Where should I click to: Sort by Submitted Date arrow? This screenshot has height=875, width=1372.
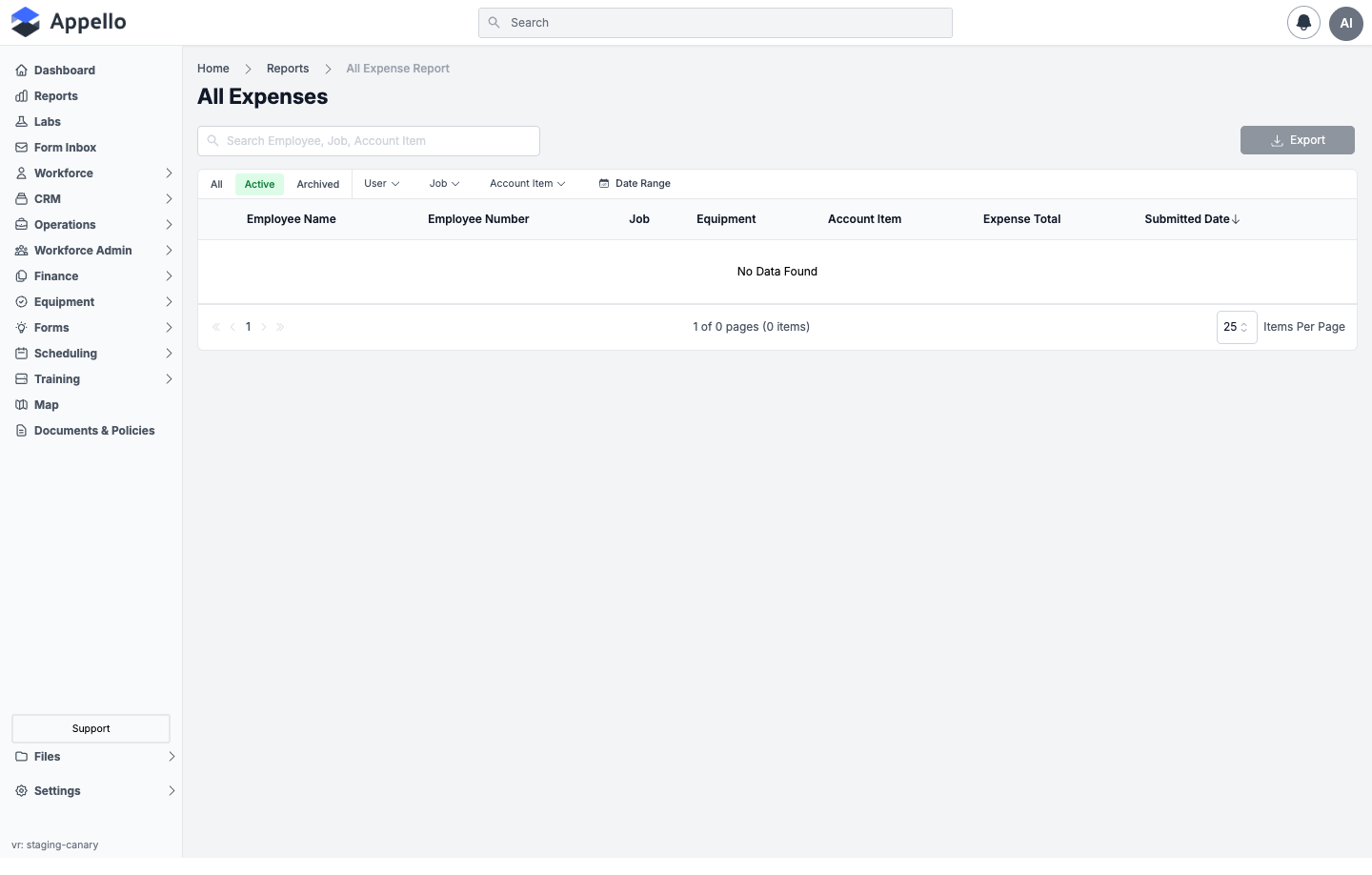(1236, 219)
